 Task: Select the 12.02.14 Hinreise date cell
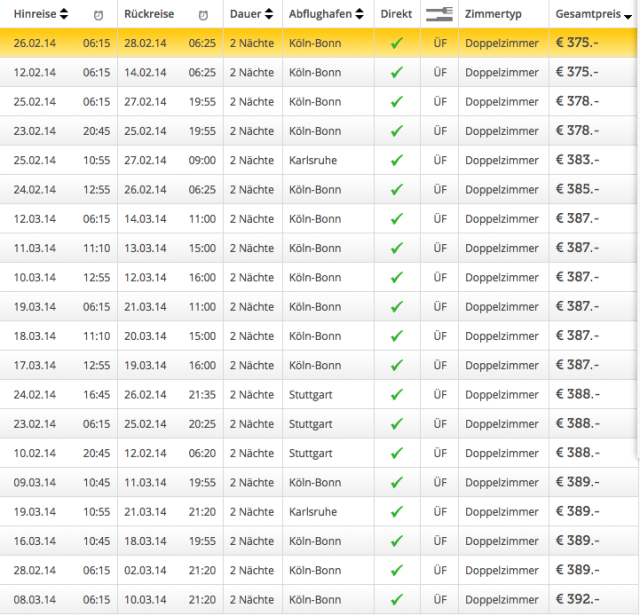coord(35,73)
